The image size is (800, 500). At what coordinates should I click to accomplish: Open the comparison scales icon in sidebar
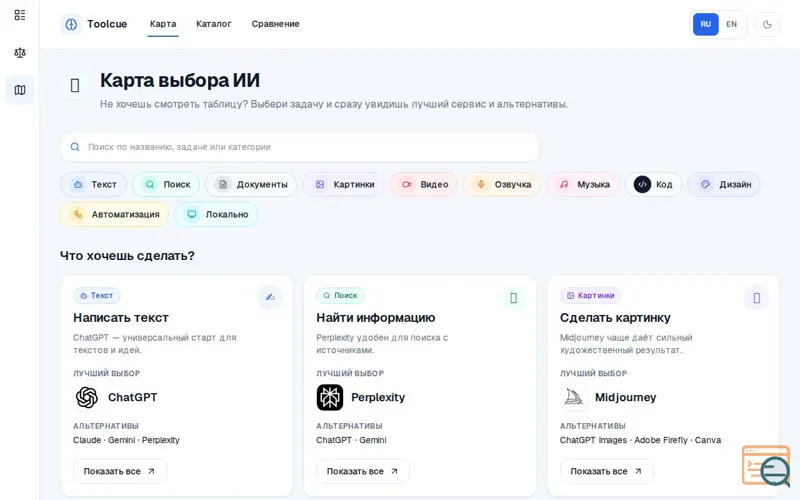coord(20,53)
